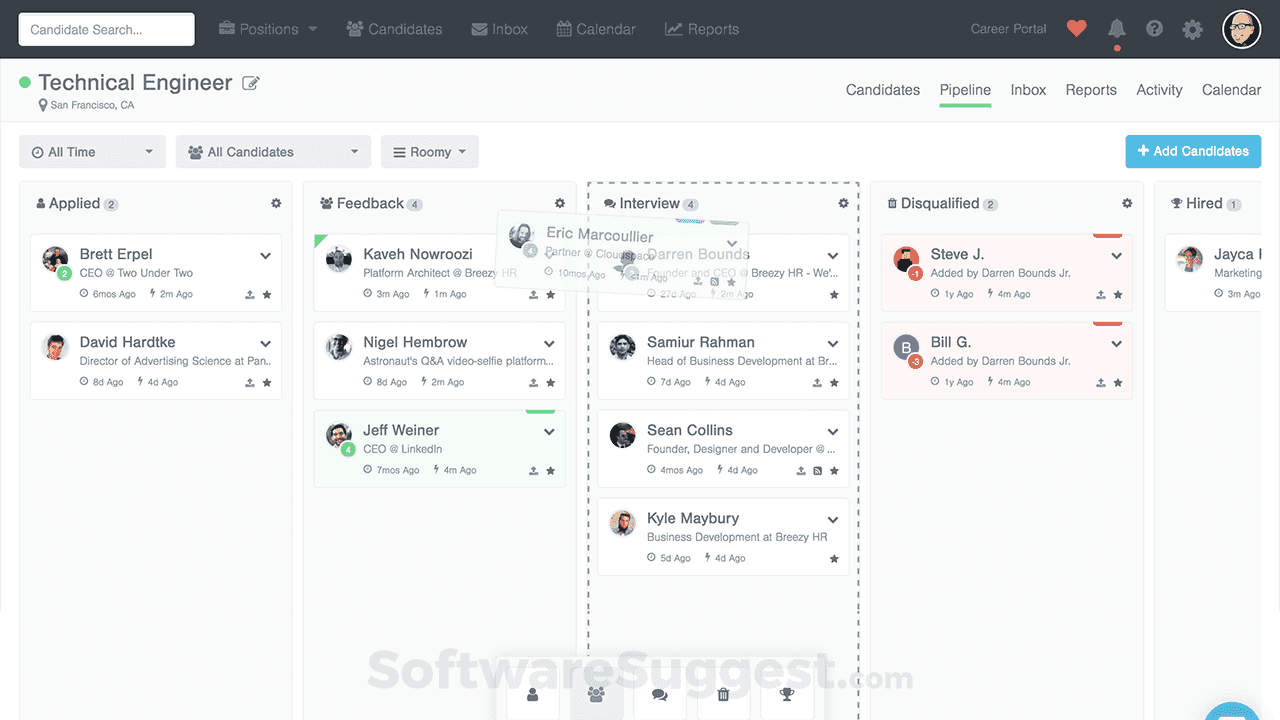Viewport: 1280px width, 720px height.
Task: Open Reports in the top navigation
Action: click(x=702, y=29)
